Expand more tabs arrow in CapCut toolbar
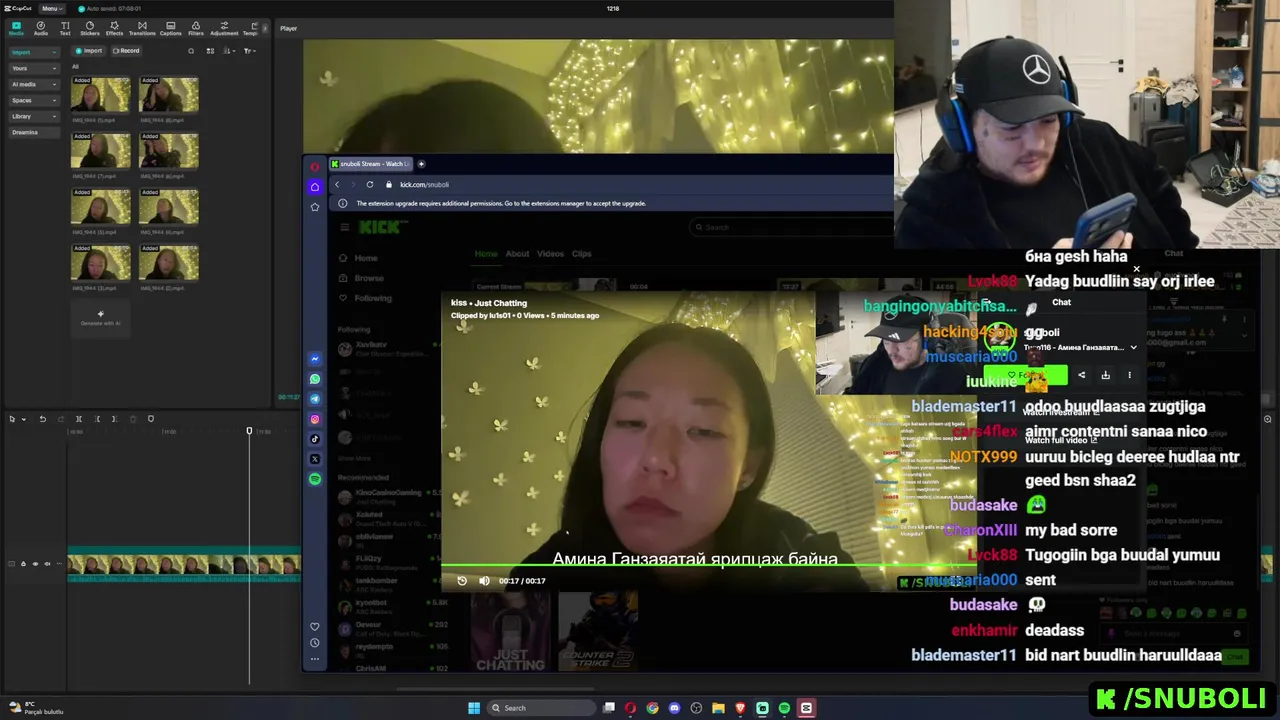The image size is (1280, 720). [x=265, y=28]
